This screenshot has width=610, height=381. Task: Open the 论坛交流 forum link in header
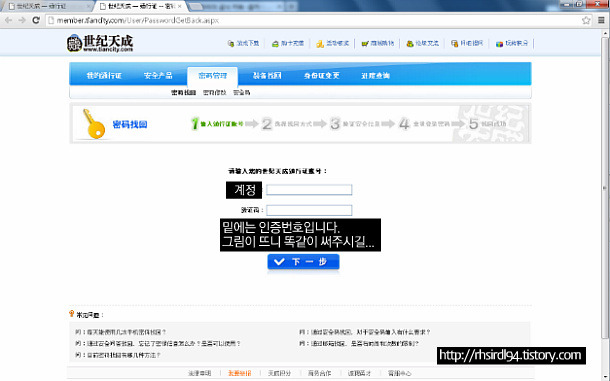[x=422, y=43]
